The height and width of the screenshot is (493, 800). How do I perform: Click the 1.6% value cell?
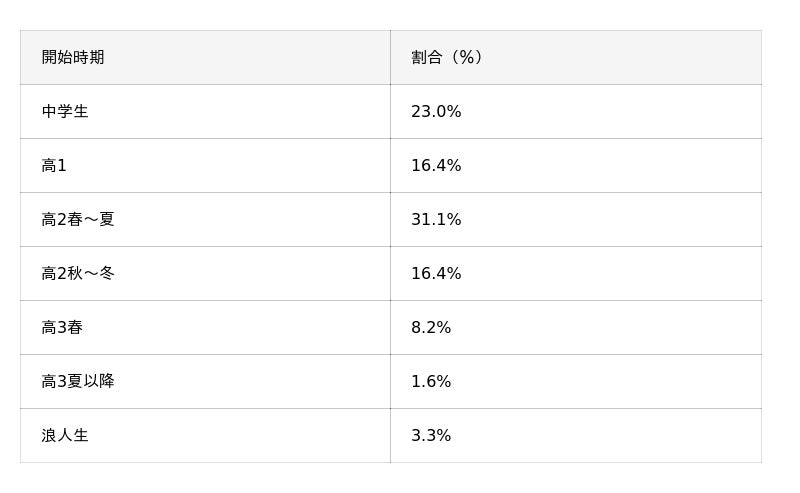(431, 382)
